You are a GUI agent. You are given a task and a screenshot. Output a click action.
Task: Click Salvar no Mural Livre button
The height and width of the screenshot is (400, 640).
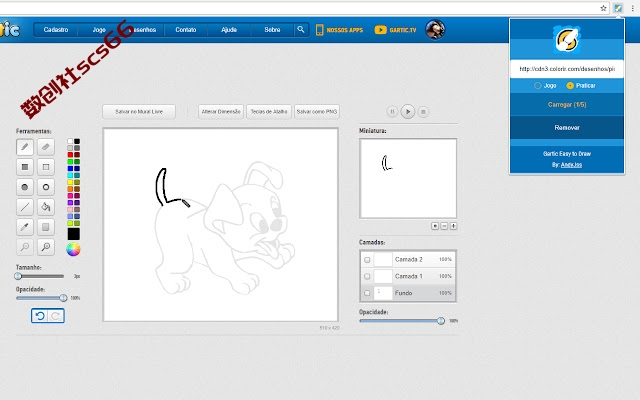point(139,111)
